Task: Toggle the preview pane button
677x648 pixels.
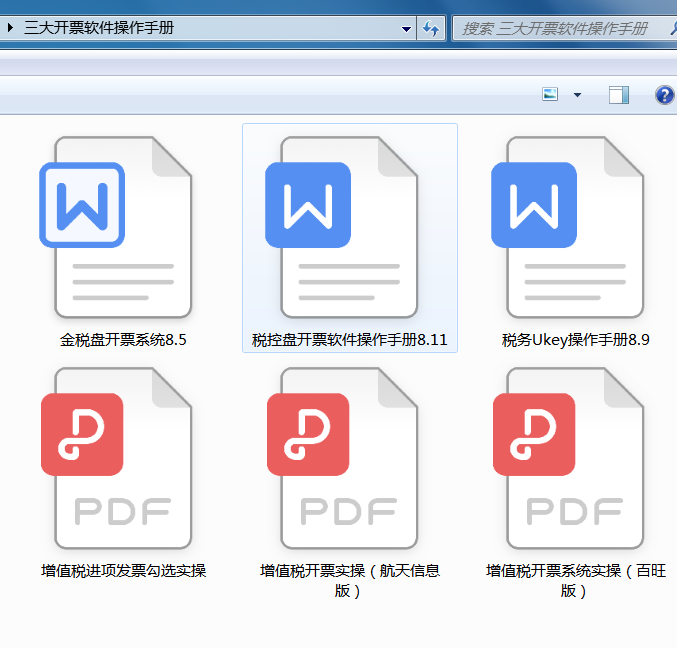Action: [x=619, y=95]
